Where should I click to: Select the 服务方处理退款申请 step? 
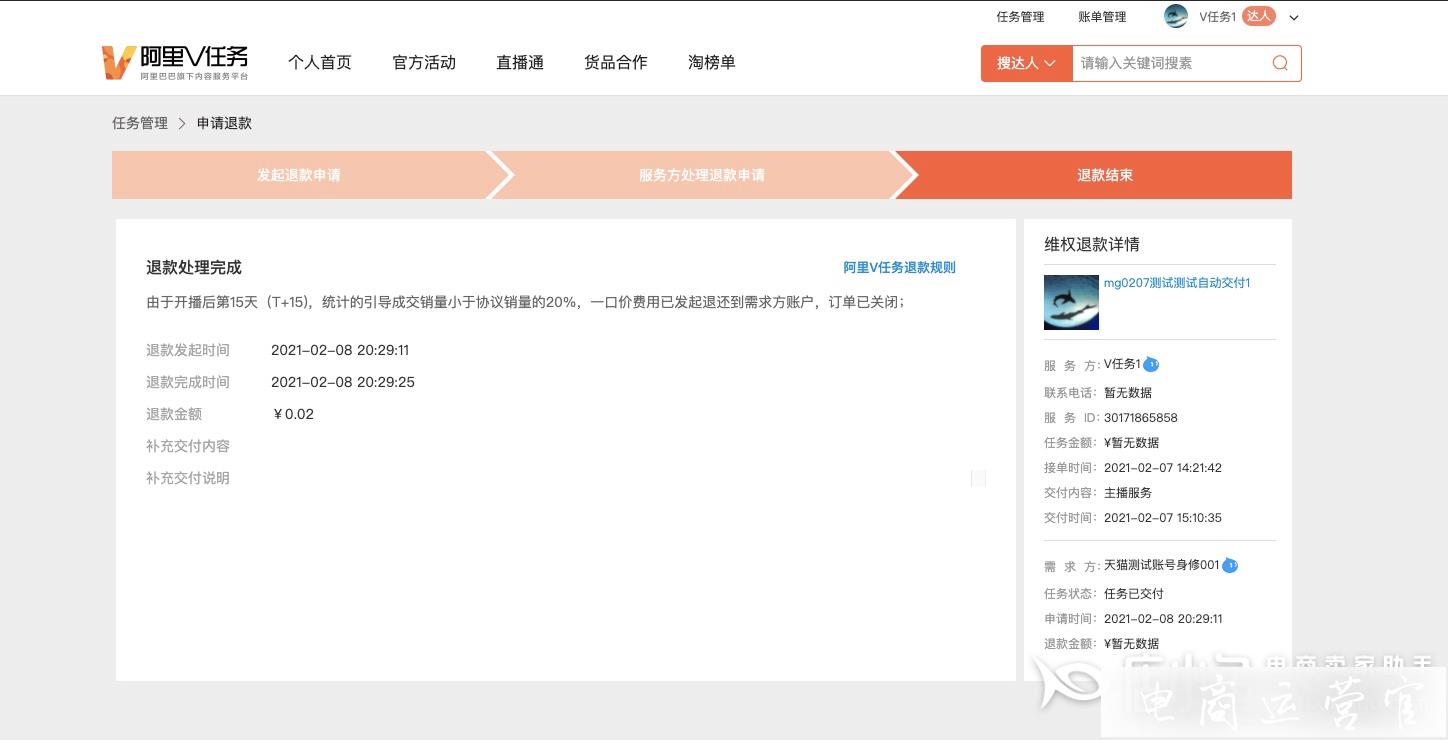pos(702,175)
